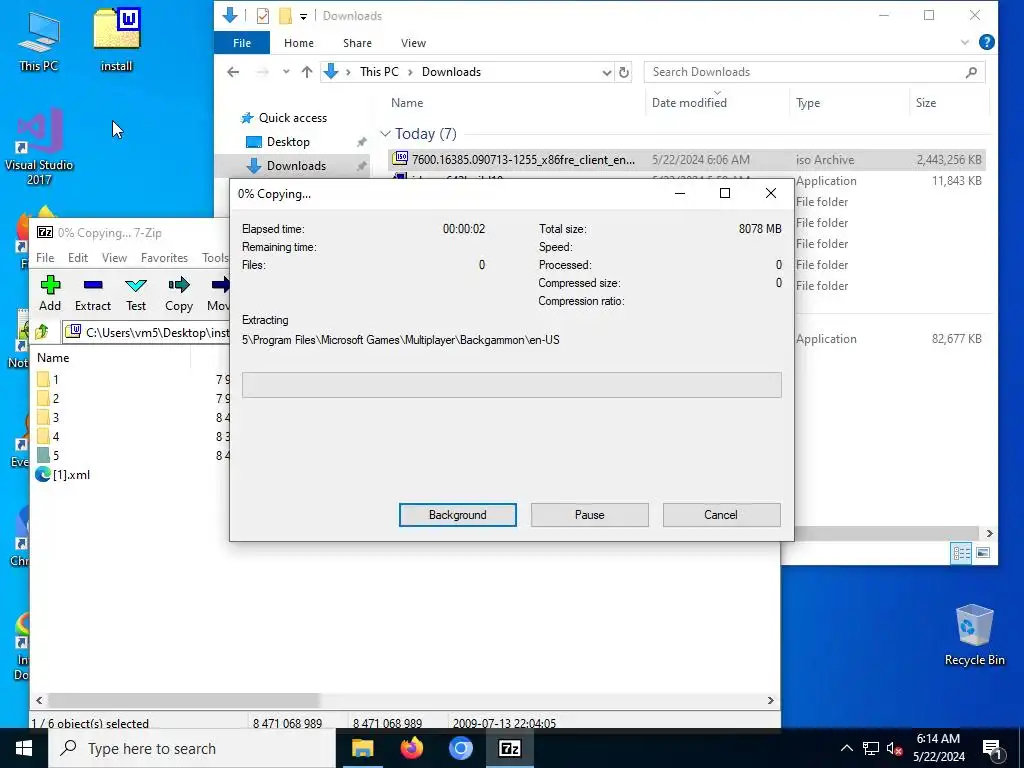Viewport: 1024px width, 768px height.
Task: Click the Up arrow in Explorer navigation
Action: coord(307,72)
